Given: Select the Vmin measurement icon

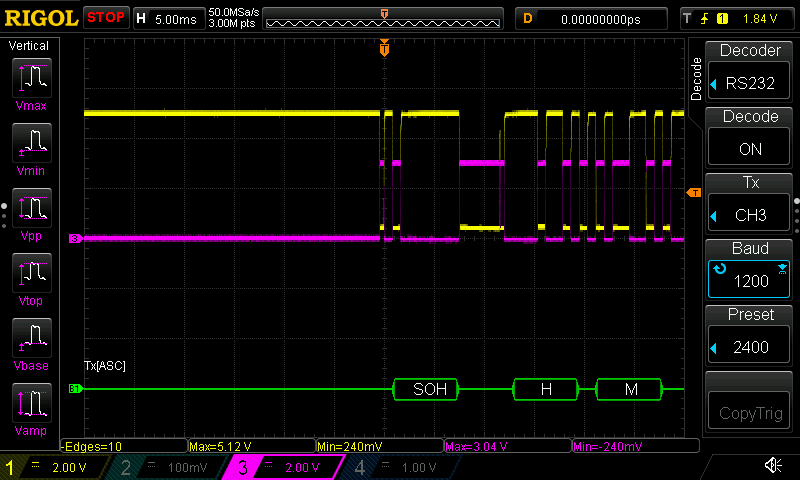Looking at the screenshot, I should tap(31, 148).
